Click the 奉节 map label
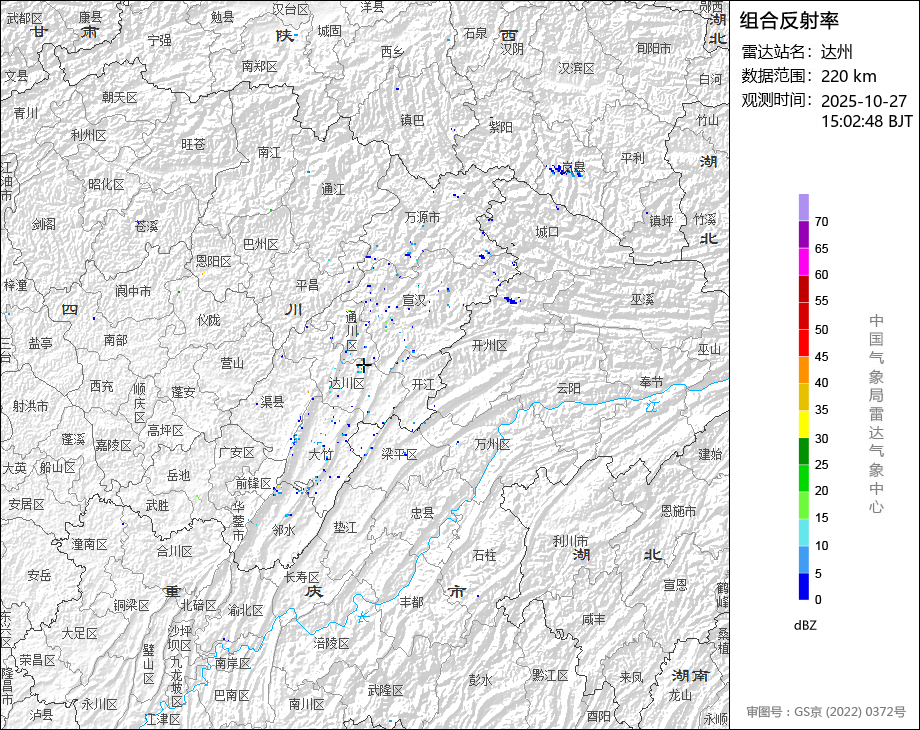Viewport: 920px width, 730px height. (x=651, y=382)
